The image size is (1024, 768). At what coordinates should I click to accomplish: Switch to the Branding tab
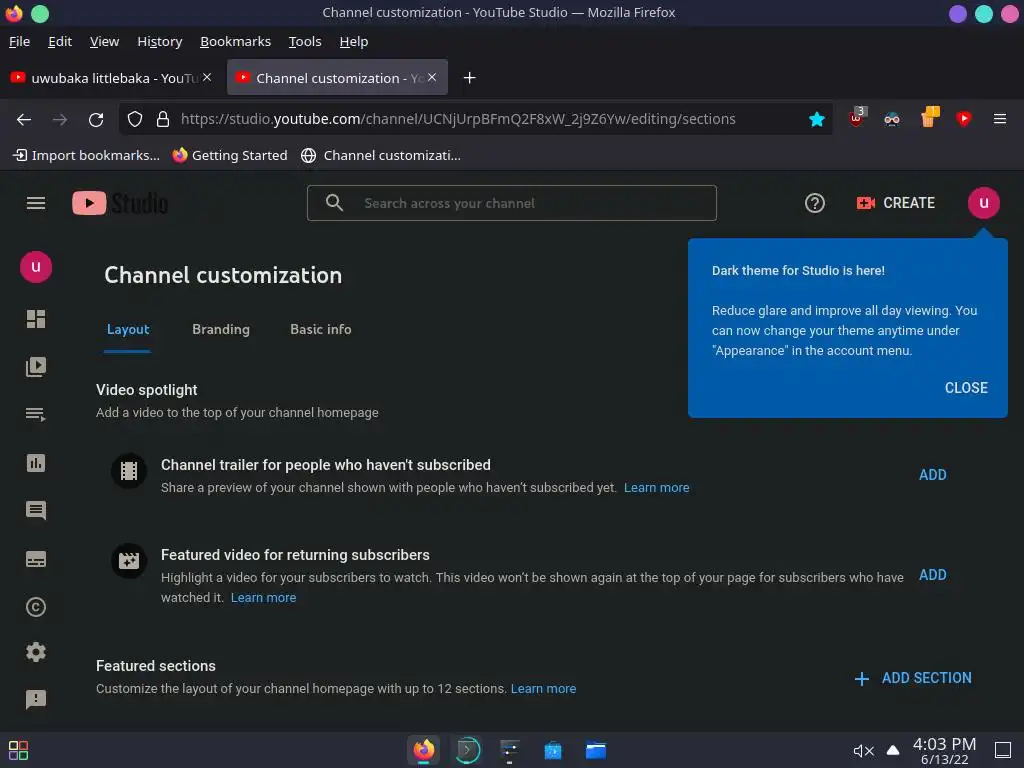pyautogui.click(x=221, y=330)
